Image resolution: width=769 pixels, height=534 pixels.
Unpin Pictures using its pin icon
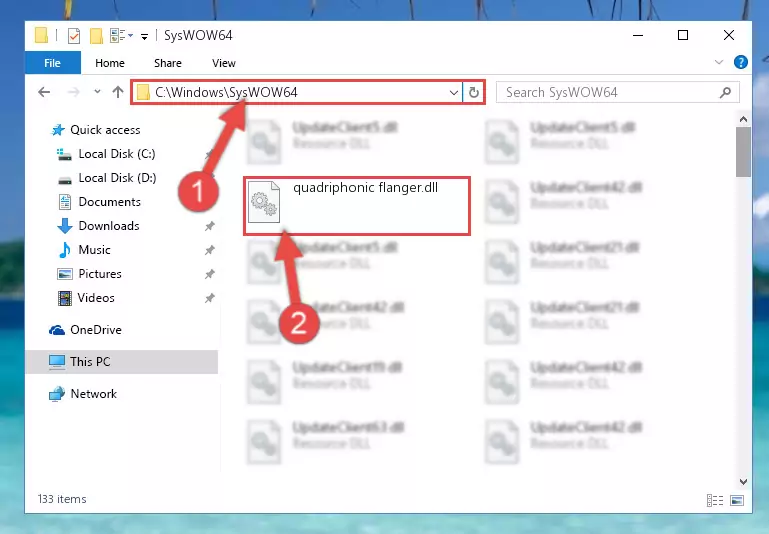click(209, 274)
